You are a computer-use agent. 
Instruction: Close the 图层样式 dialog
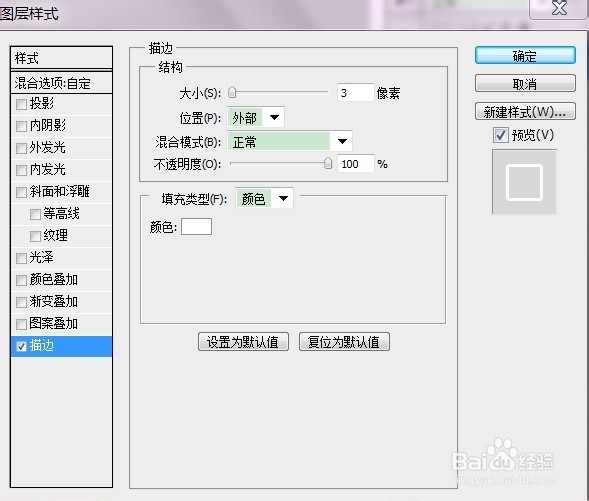(x=559, y=8)
